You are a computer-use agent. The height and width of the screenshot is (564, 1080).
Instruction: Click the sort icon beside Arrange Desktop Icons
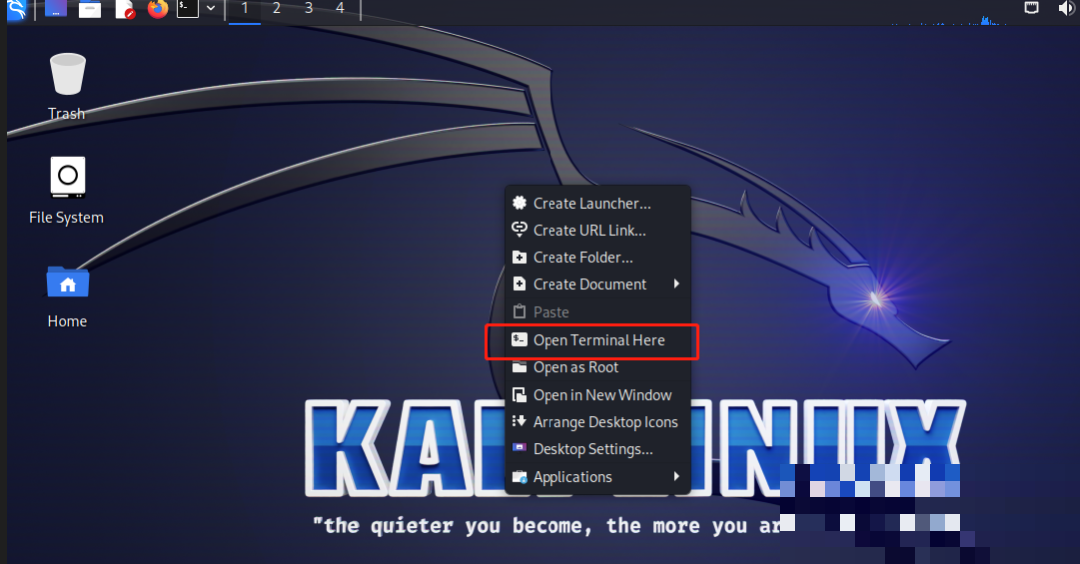click(x=519, y=421)
